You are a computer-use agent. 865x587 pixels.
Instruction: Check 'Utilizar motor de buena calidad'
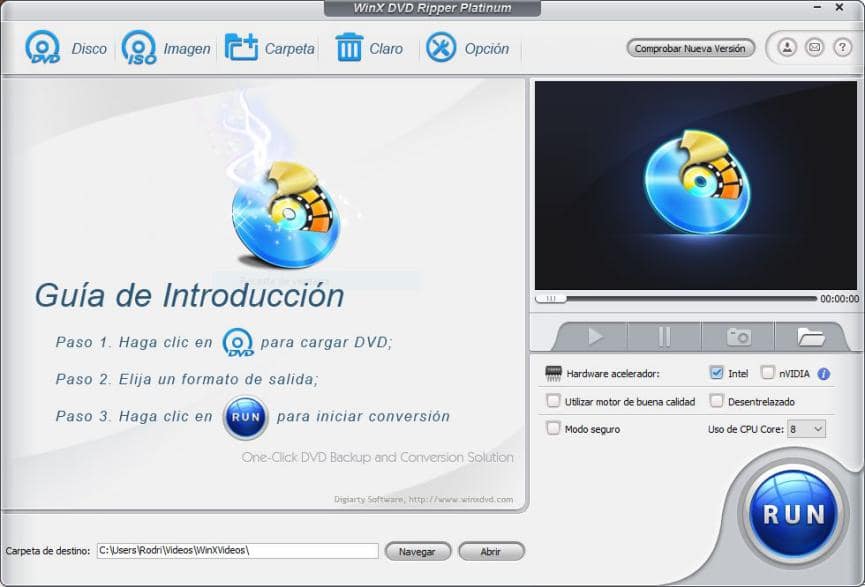coord(553,401)
